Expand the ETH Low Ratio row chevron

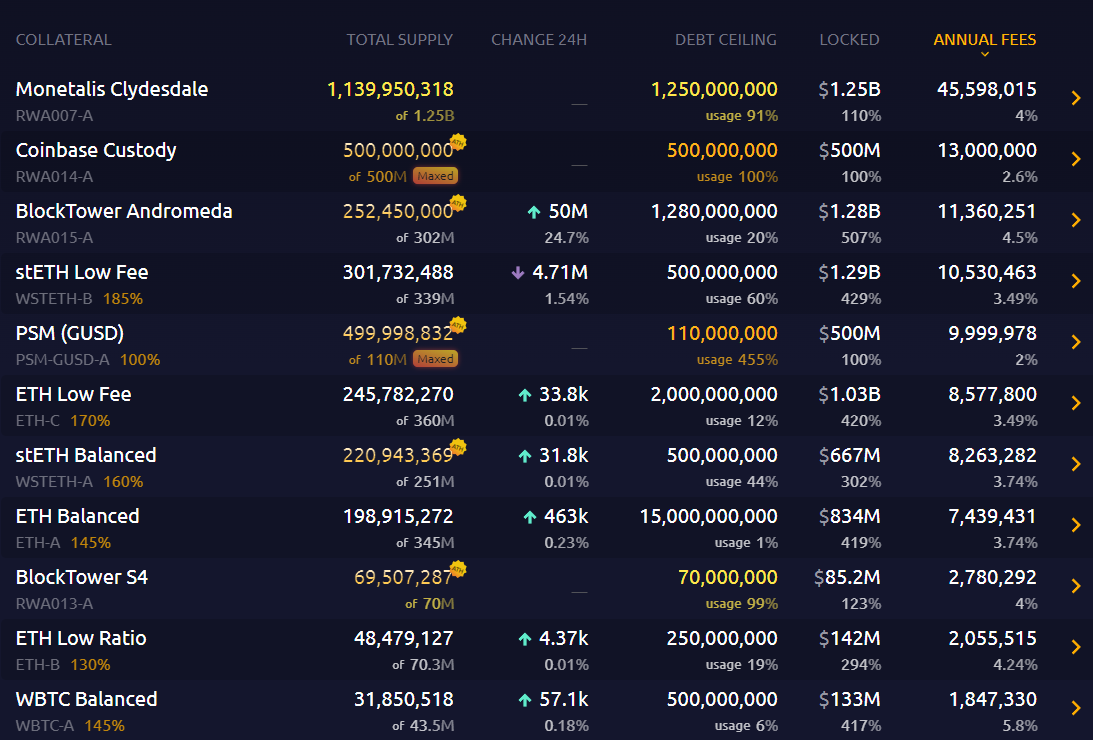1076,647
